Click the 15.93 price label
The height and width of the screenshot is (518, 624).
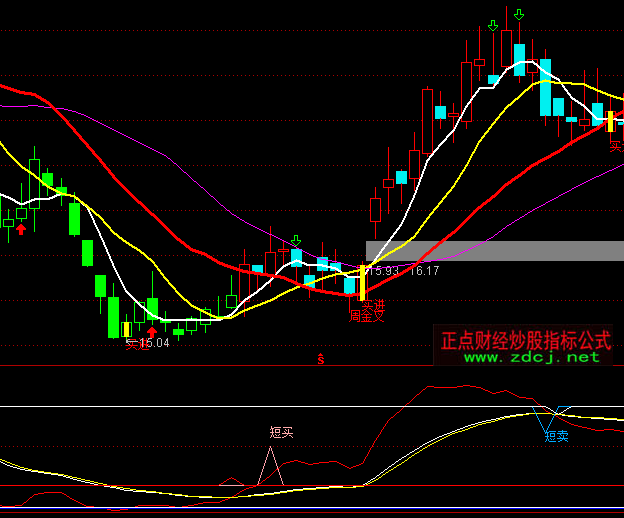coord(384,270)
